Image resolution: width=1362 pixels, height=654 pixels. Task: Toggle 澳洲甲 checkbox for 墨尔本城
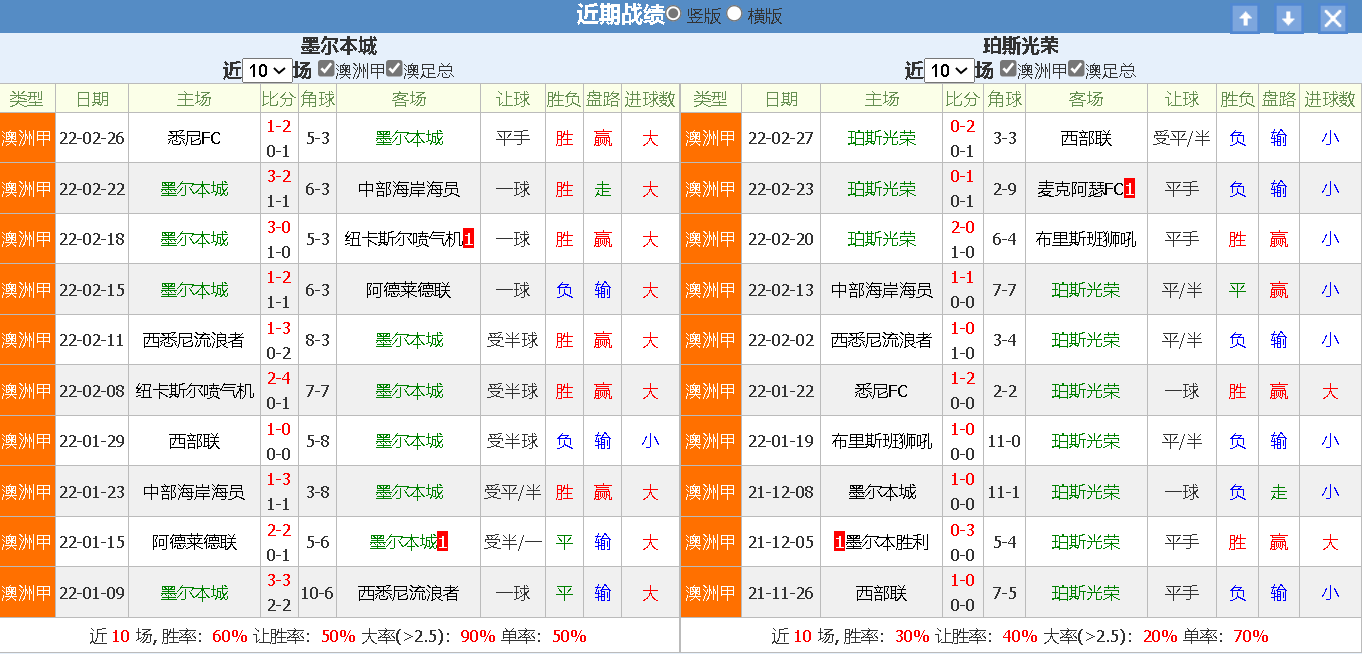(326, 69)
